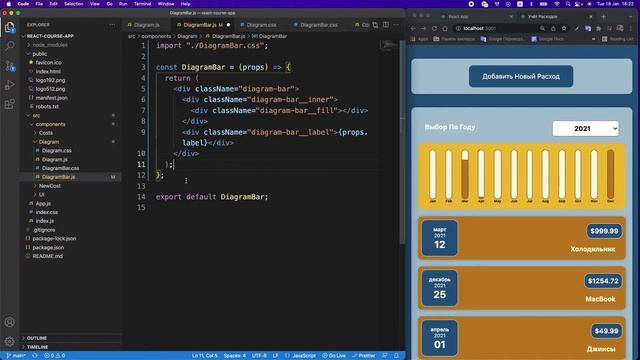Open the Apple menu
The height and width of the screenshot is (360, 640).
(x=9, y=4)
